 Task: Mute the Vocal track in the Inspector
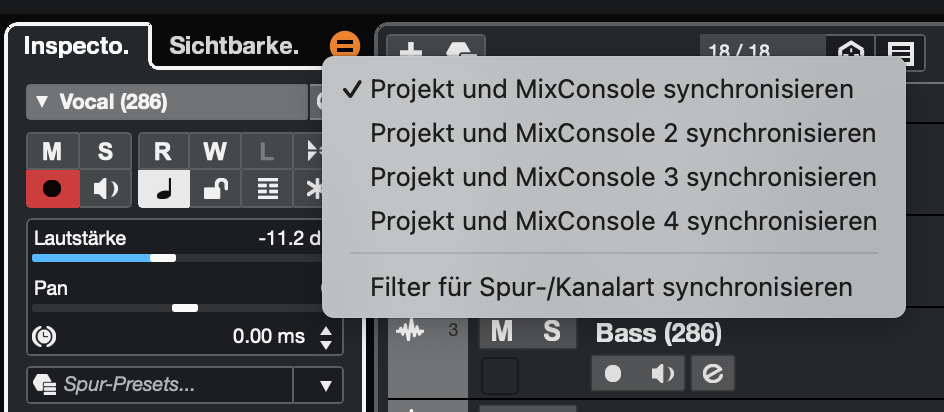pos(52,152)
